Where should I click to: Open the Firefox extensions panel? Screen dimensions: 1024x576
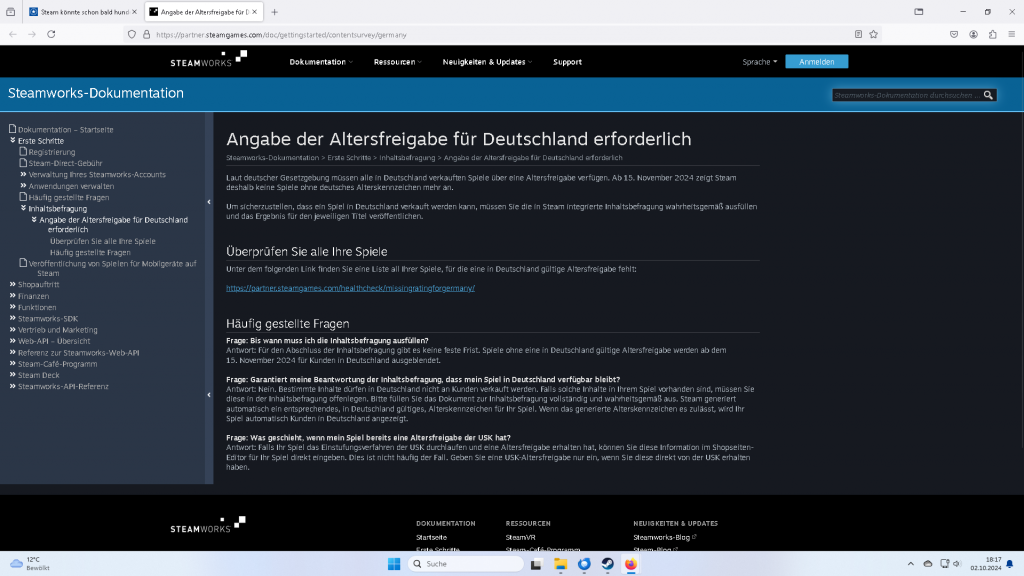click(x=992, y=34)
